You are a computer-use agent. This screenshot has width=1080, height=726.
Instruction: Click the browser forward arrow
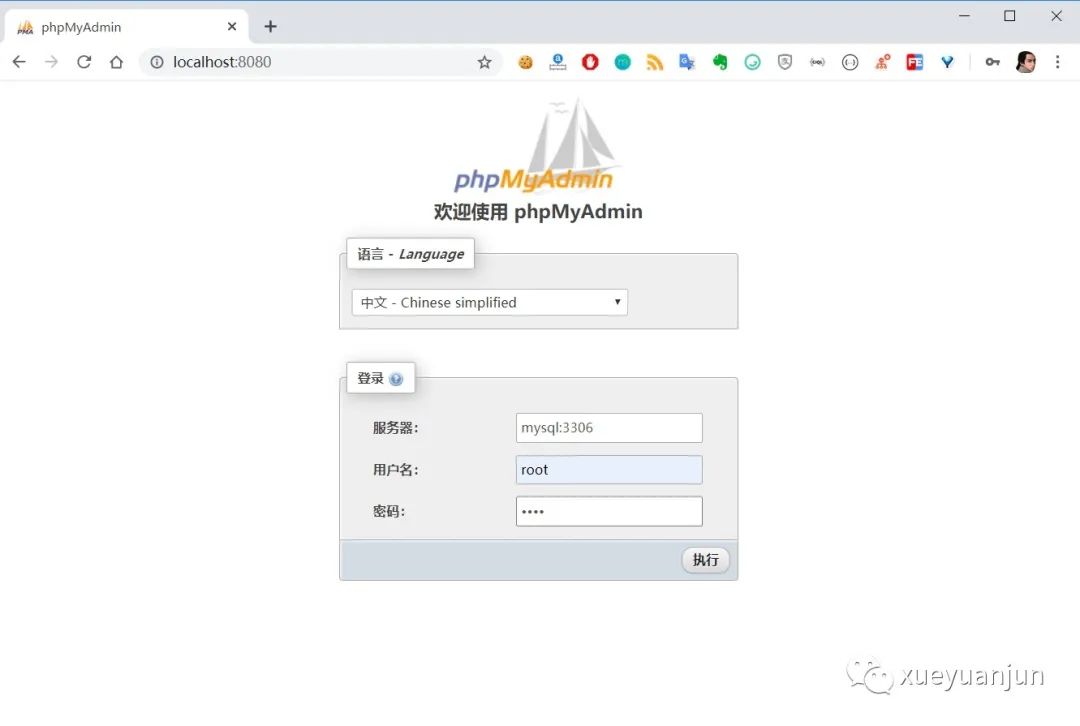pyautogui.click(x=52, y=62)
